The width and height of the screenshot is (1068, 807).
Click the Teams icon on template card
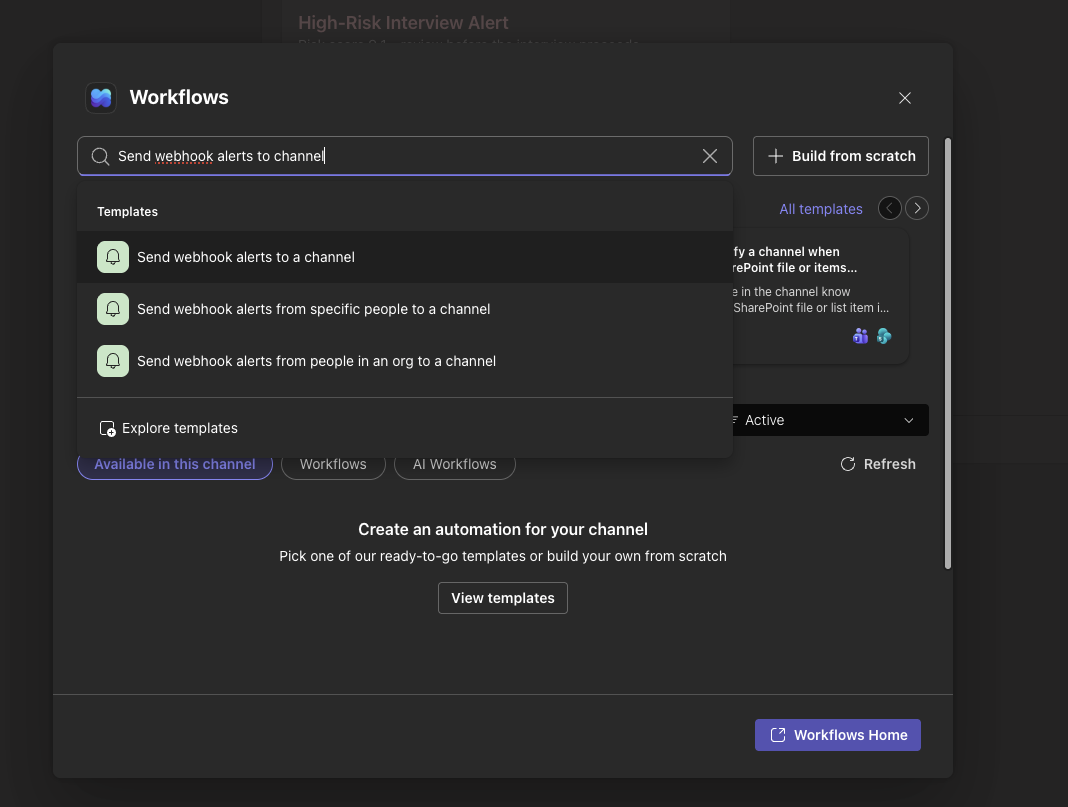[x=860, y=336]
